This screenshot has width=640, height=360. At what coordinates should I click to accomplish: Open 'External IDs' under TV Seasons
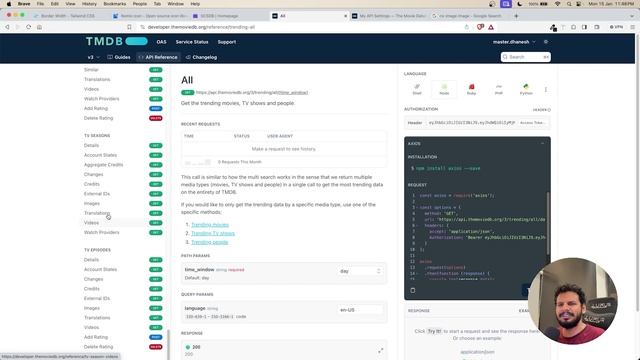[97, 193]
